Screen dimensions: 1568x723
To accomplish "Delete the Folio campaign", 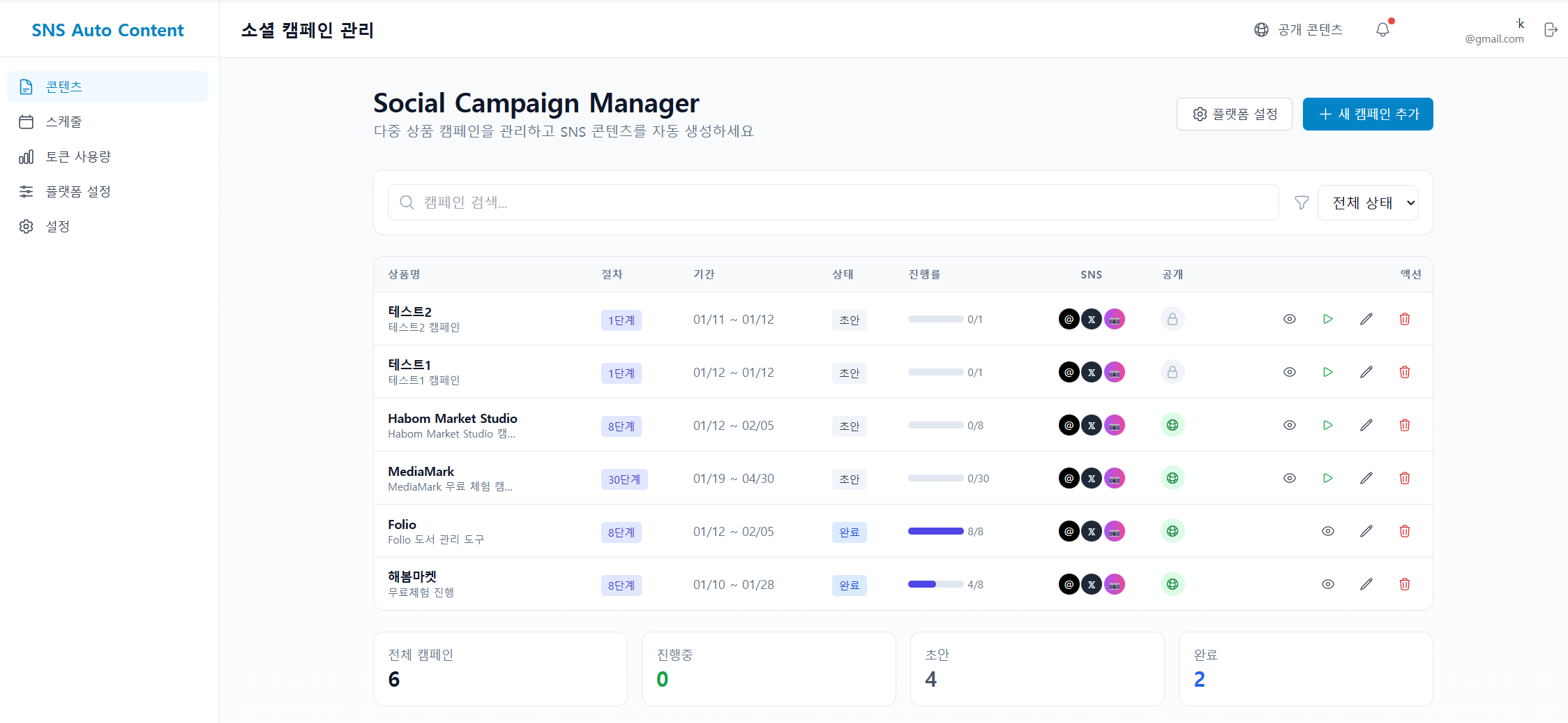I will tap(1405, 531).
